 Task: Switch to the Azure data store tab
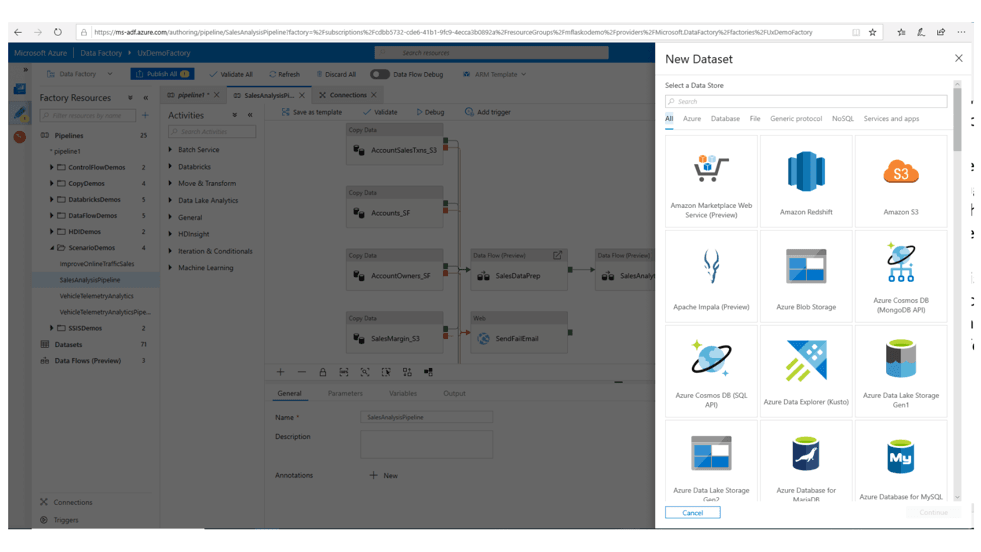692,118
